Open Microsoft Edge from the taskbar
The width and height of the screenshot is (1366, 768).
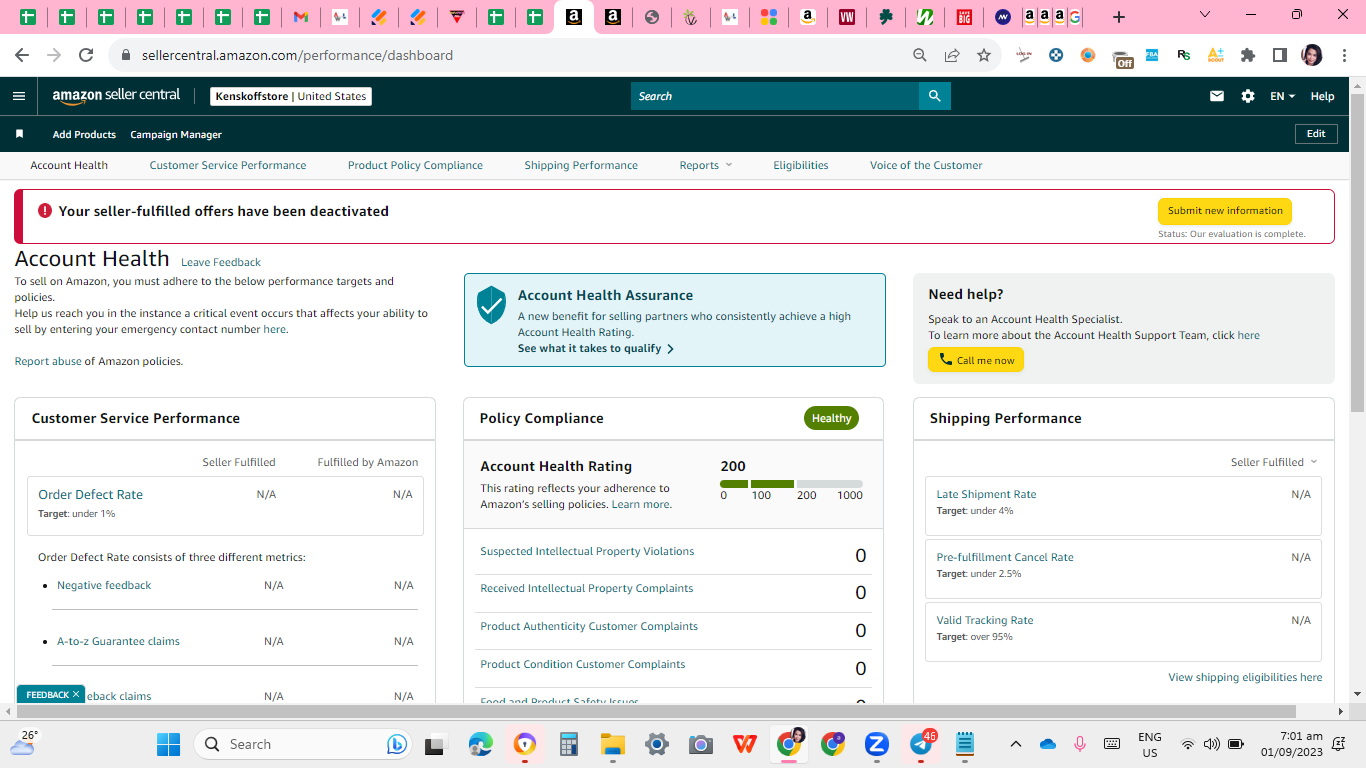coord(481,744)
